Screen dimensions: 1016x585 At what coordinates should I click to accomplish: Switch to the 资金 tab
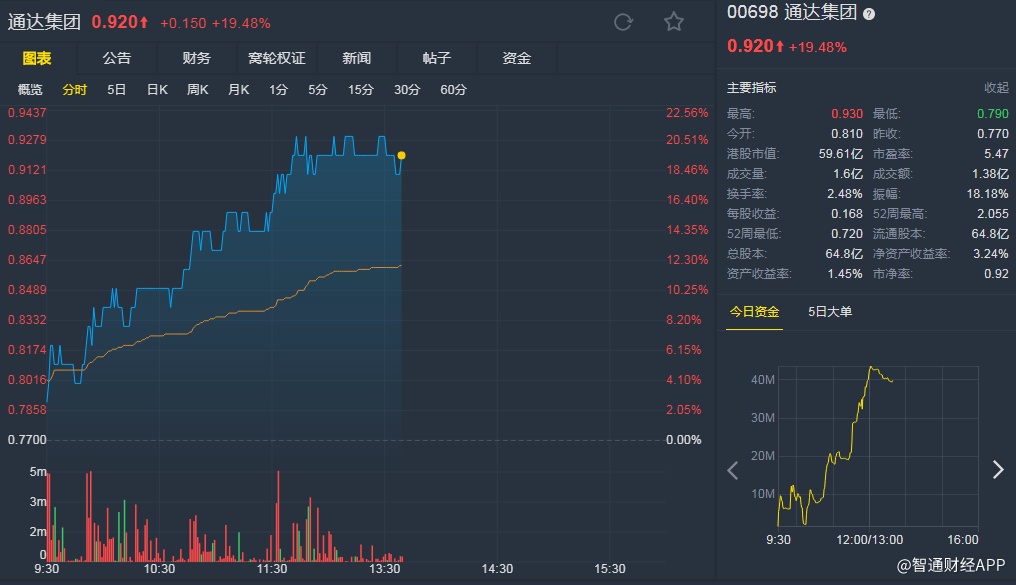[517, 59]
